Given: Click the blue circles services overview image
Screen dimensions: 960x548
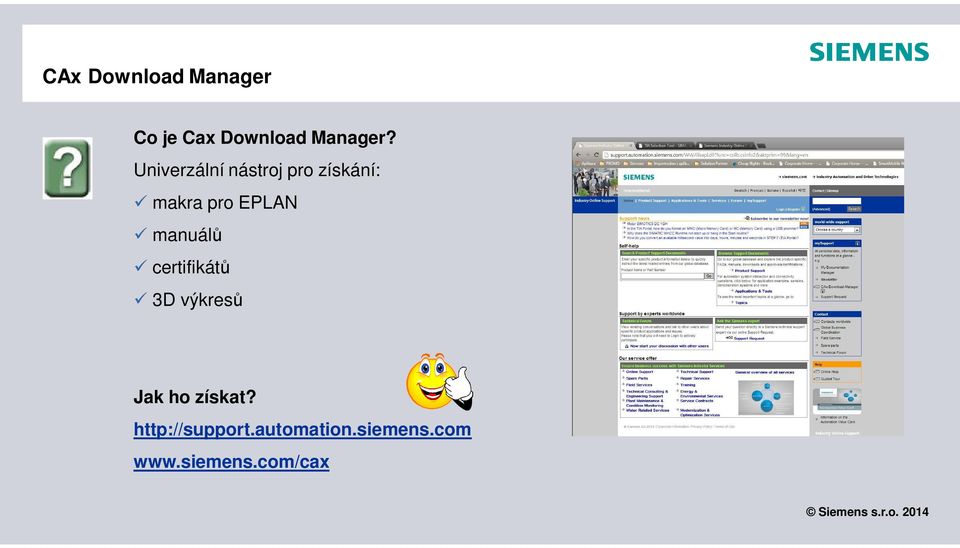Looking at the screenshot, I should pos(766,398).
